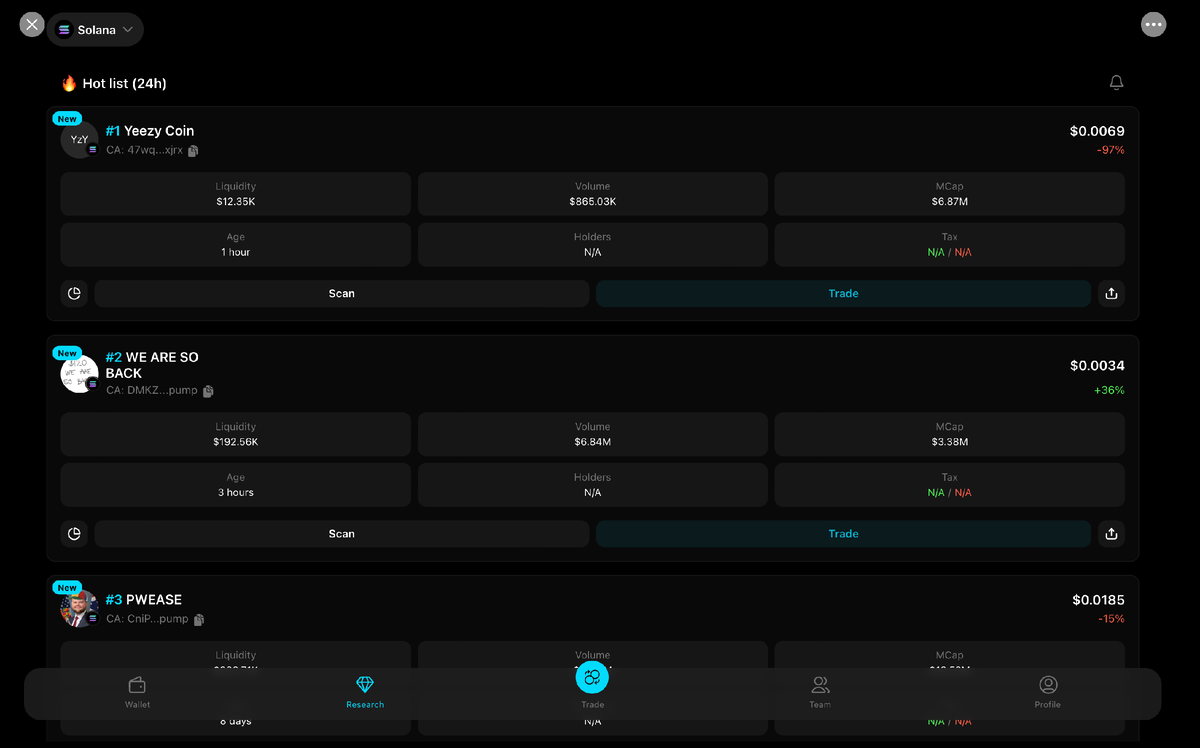Click the -15% price change

(1110, 619)
